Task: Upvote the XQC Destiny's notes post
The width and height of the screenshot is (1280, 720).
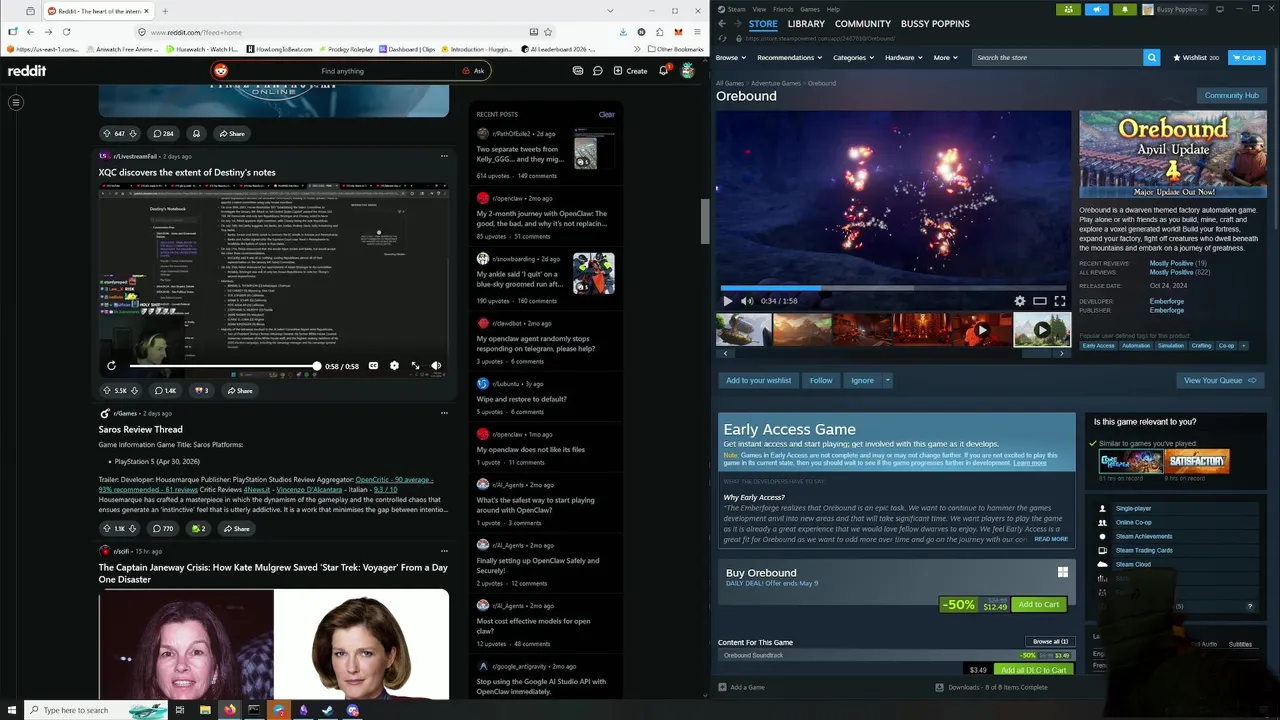Action: pos(107,391)
